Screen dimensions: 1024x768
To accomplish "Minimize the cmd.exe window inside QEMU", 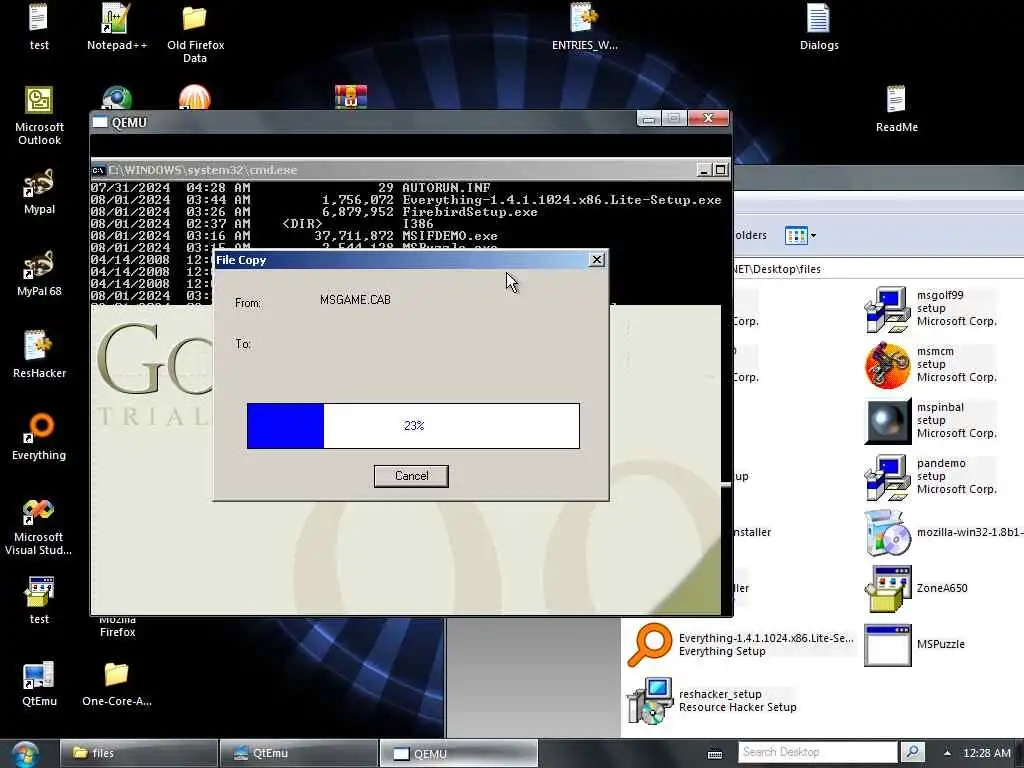I will pos(703,170).
